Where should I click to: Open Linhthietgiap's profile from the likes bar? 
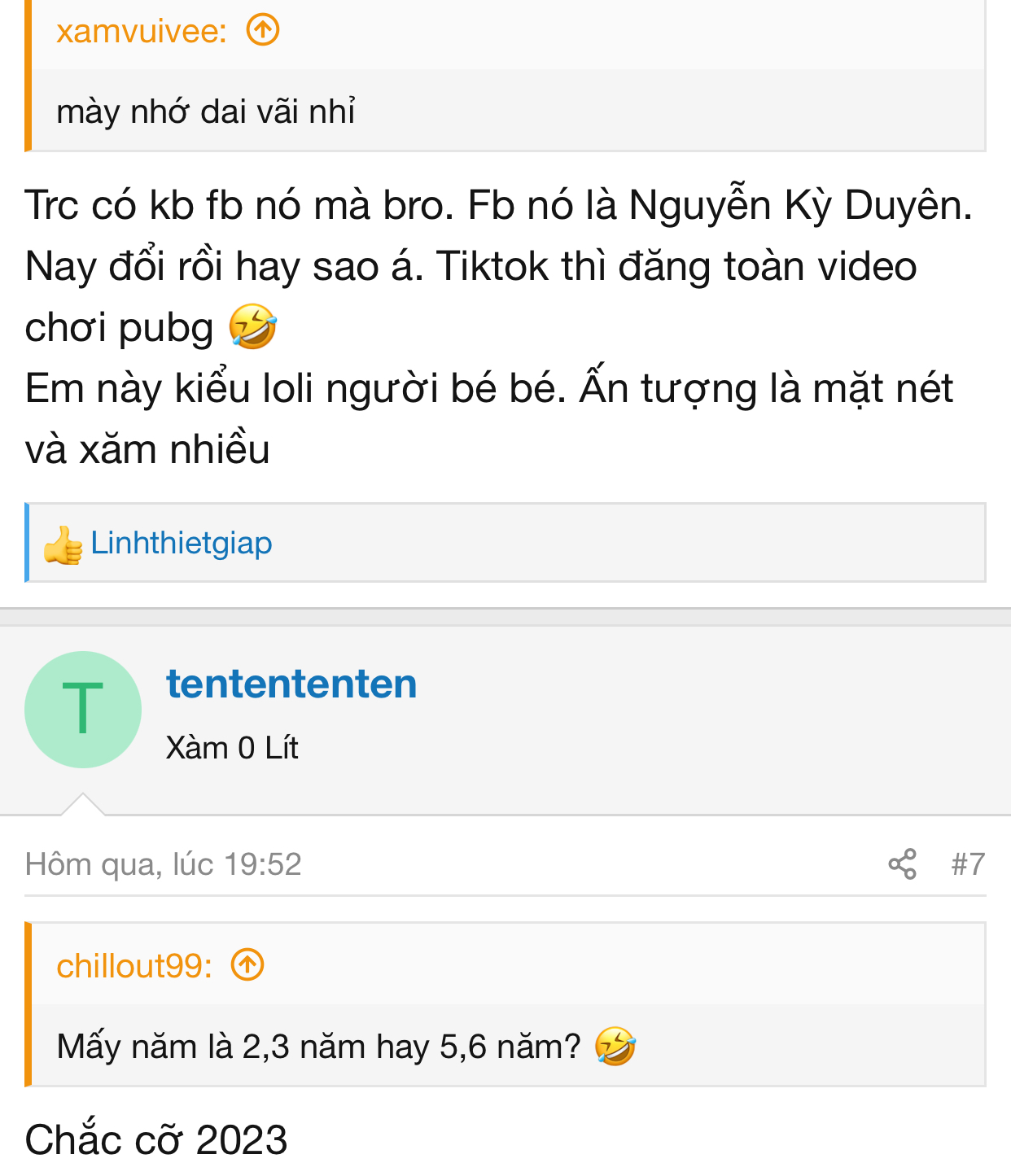coord(182,543)
